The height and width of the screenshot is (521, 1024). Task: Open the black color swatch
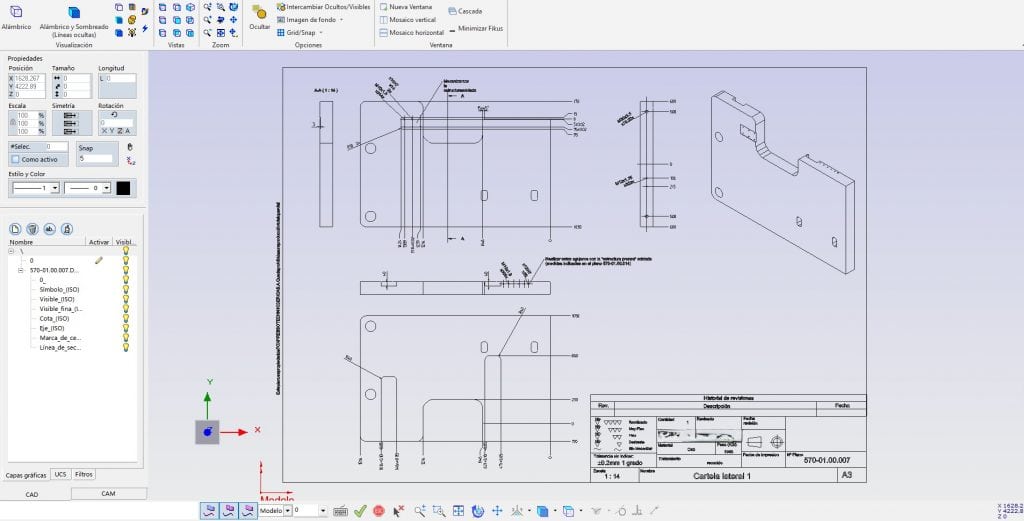click(123, 188)
